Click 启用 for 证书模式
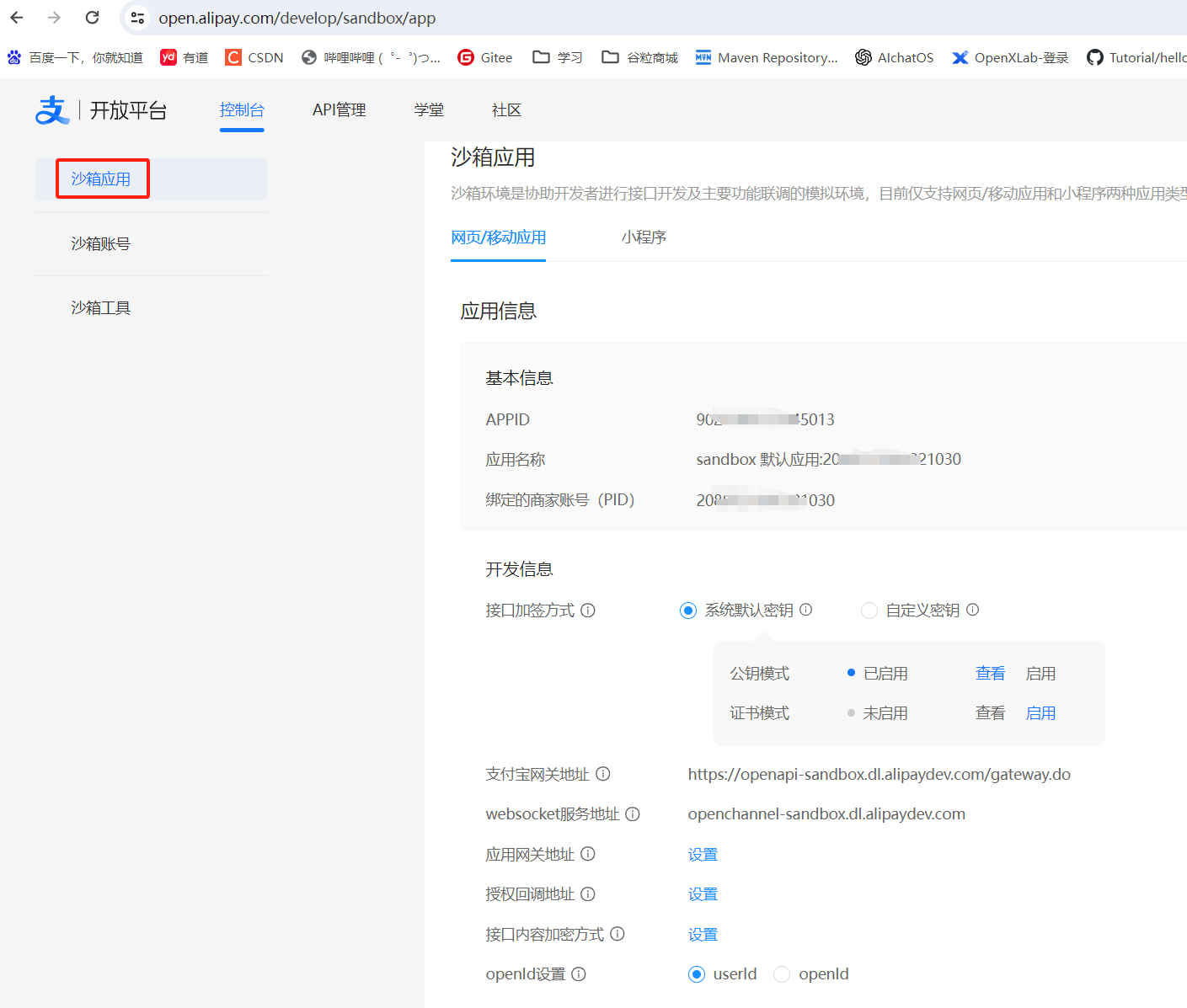 (x=1040, y=713)
